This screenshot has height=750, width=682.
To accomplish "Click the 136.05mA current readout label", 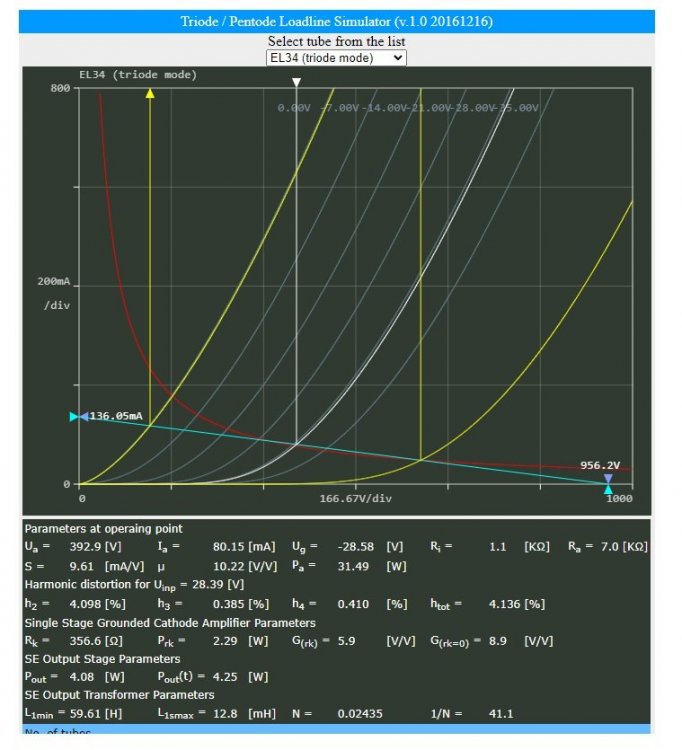I will [x=117, y=416].
